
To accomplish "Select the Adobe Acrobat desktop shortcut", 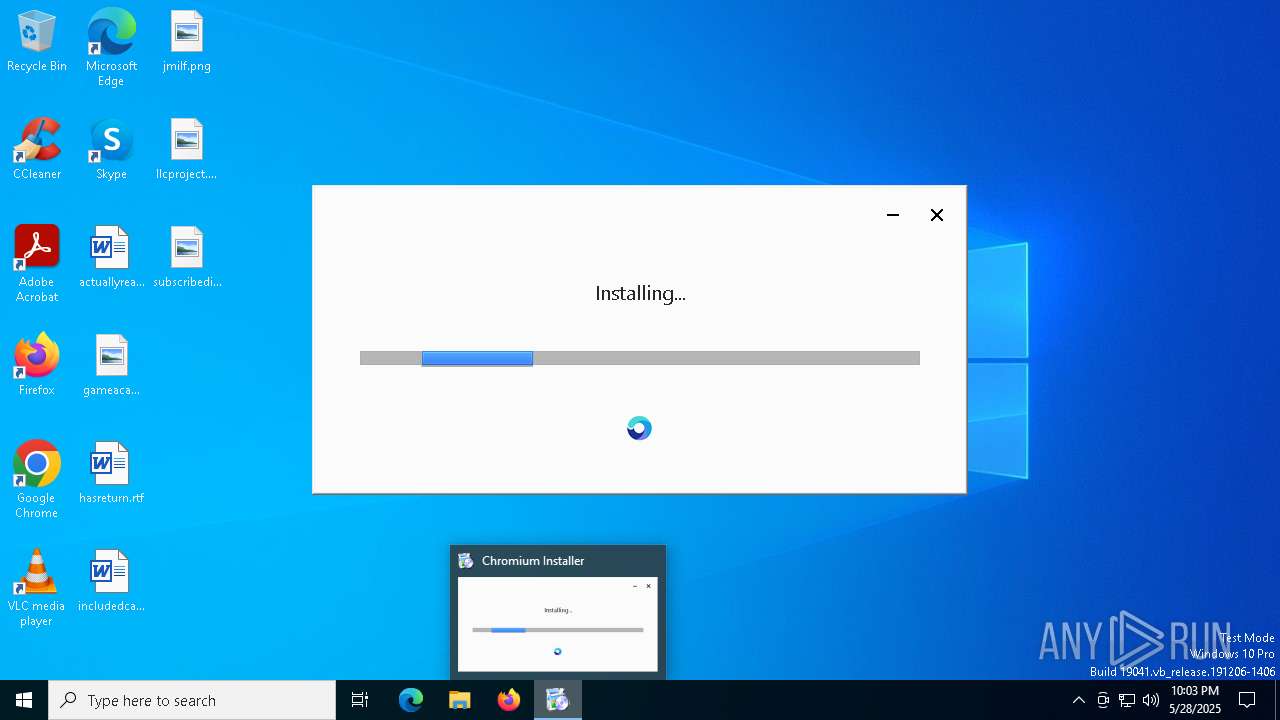I will (x=37, y=264).
